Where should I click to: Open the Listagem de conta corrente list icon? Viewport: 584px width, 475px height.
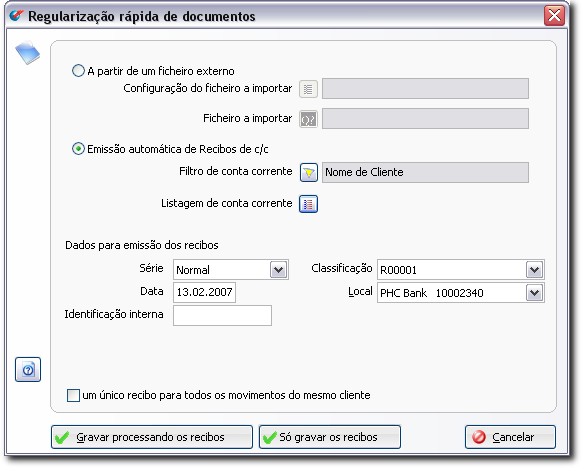(x=308, y=204)
